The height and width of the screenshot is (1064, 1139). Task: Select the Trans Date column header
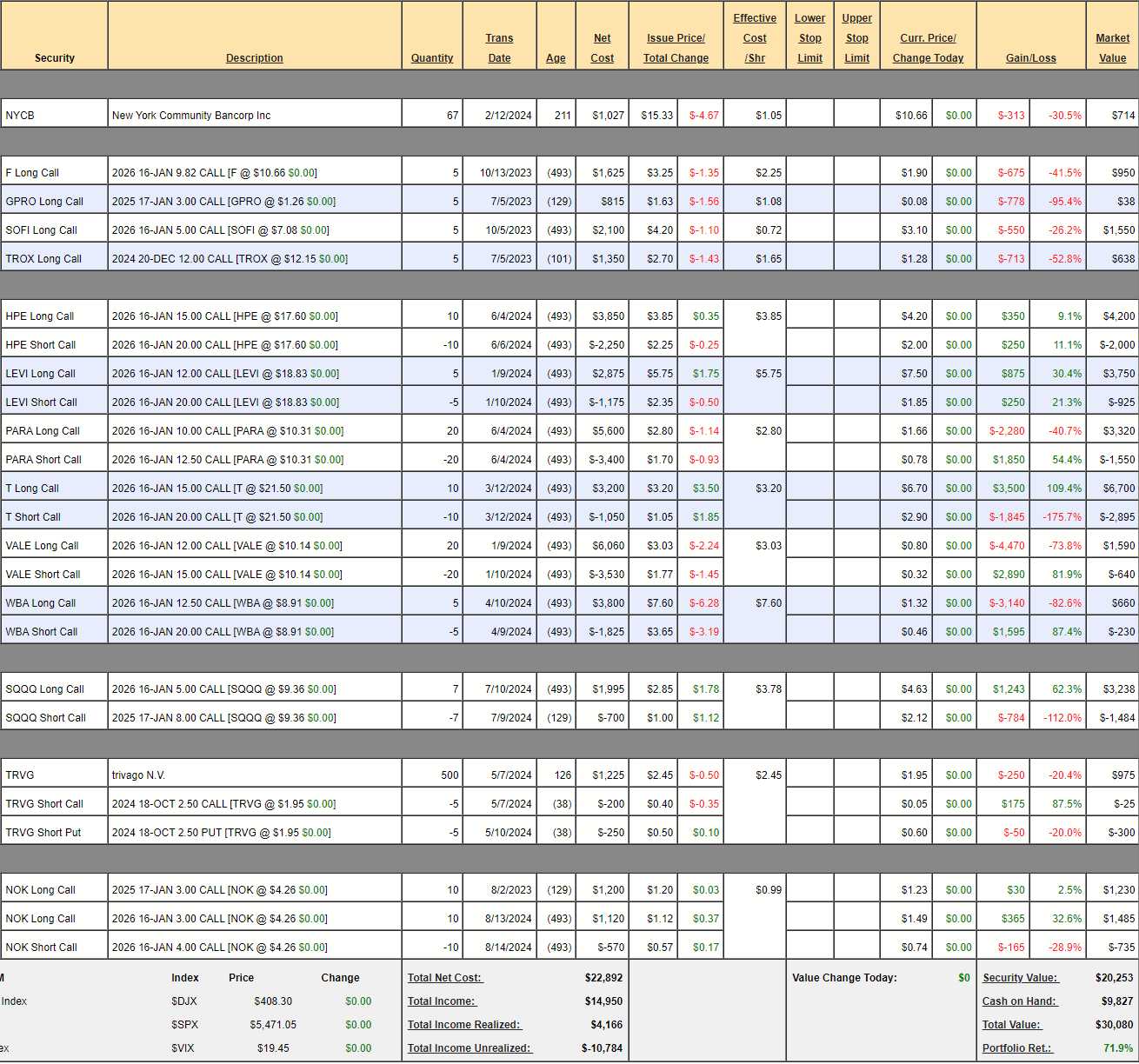coord(499,48)
